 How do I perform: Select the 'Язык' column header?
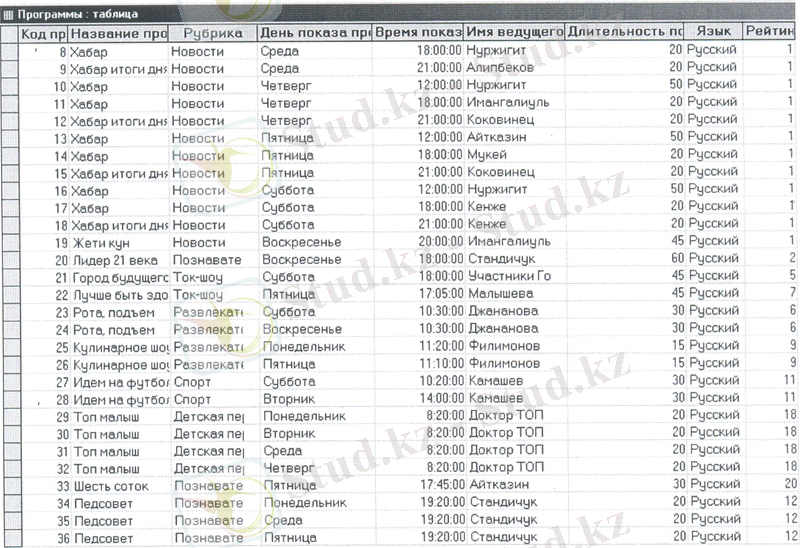coord(713,31)
